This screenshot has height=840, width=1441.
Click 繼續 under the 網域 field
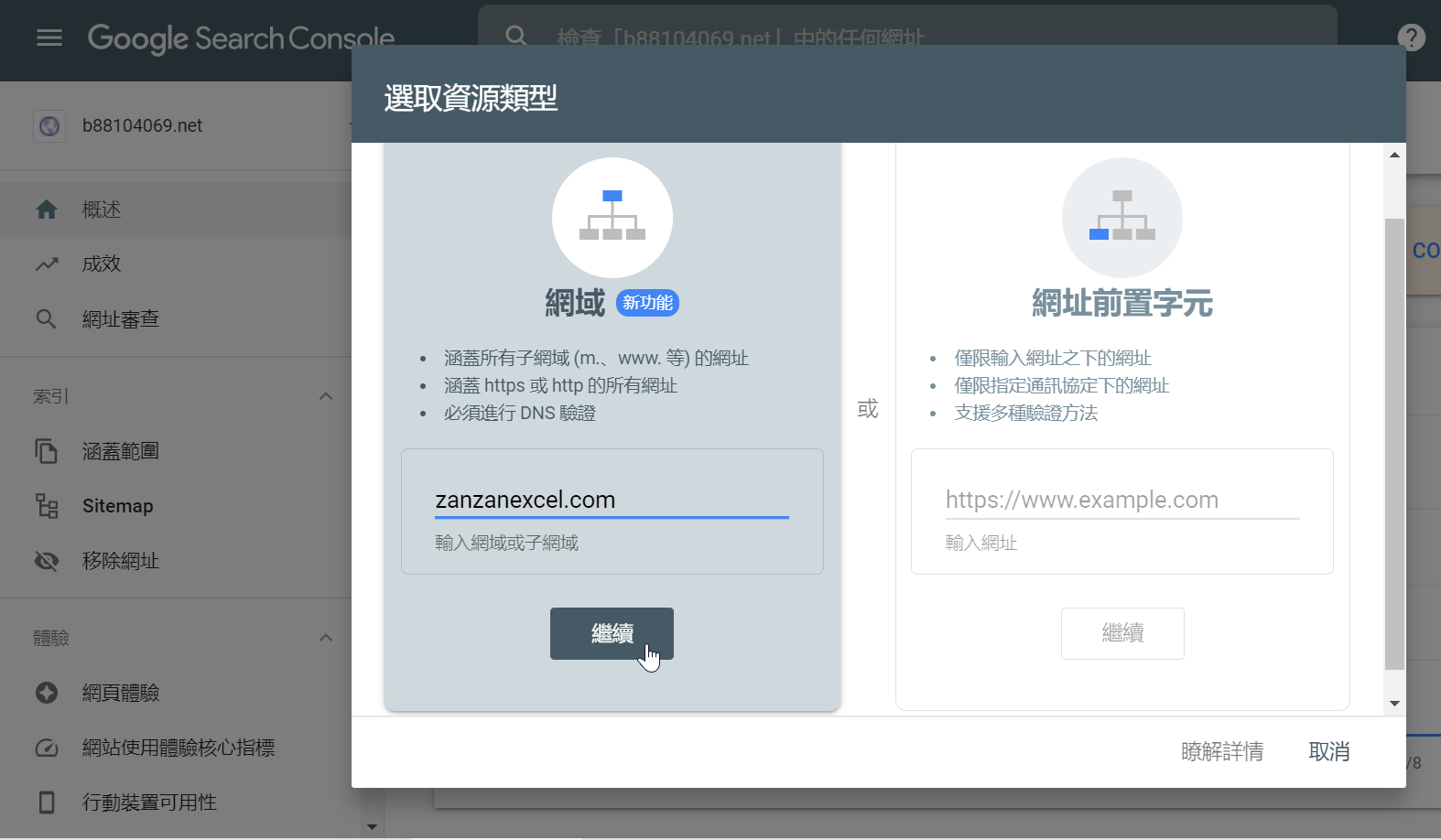coord(612,633)
